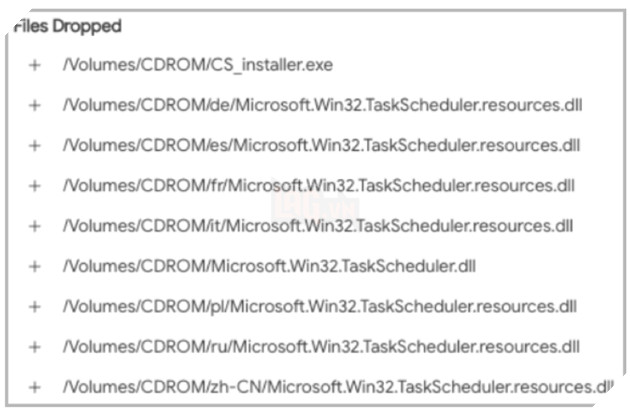630x410 pixels.
Task: Expand the CS_installer.exe entry plus icon
Action: point(35,65)
